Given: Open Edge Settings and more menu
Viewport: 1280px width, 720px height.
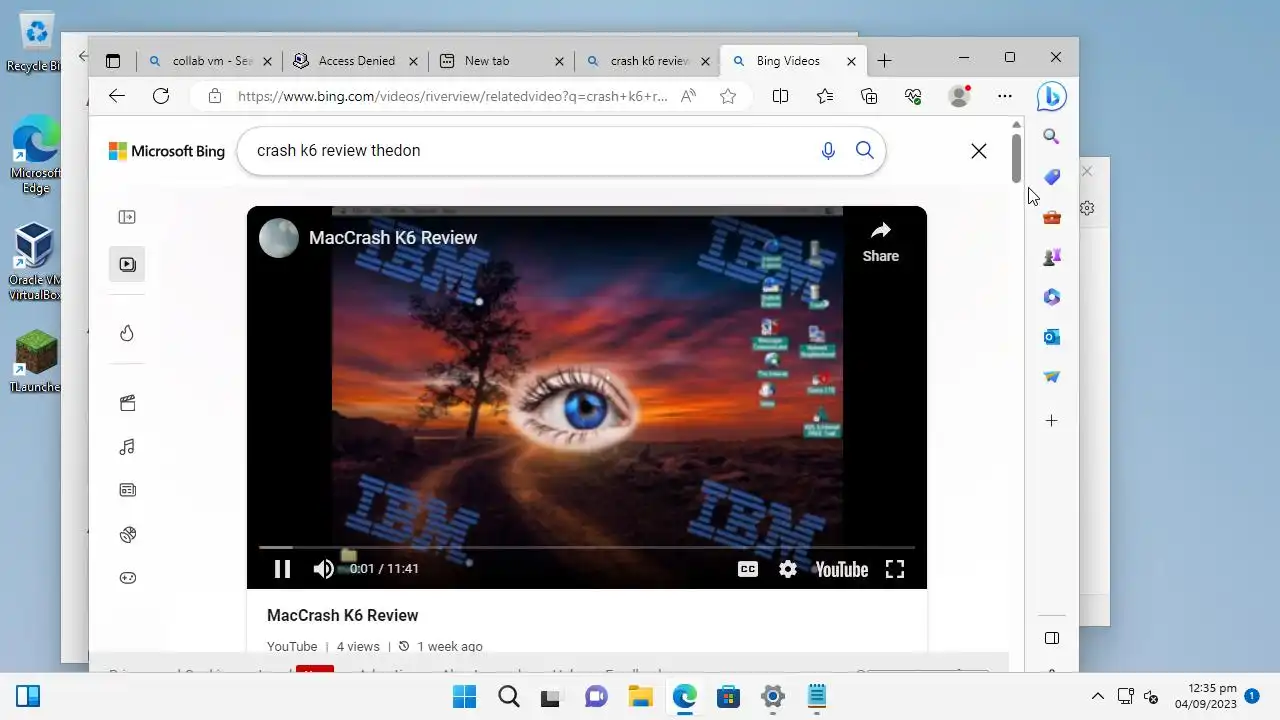Looking at the screenshot, I should coord(1005,96).
